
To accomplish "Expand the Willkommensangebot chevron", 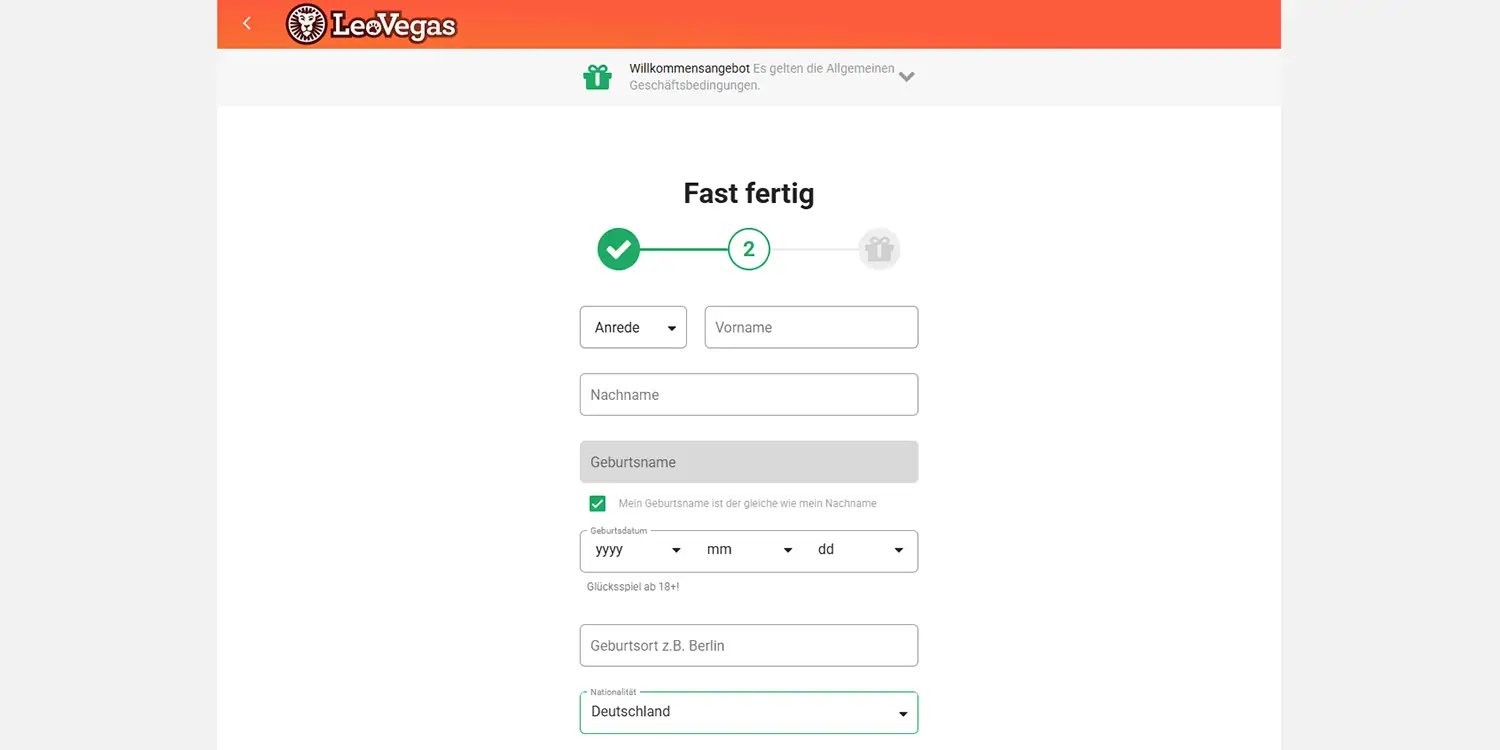I will 906,76.
